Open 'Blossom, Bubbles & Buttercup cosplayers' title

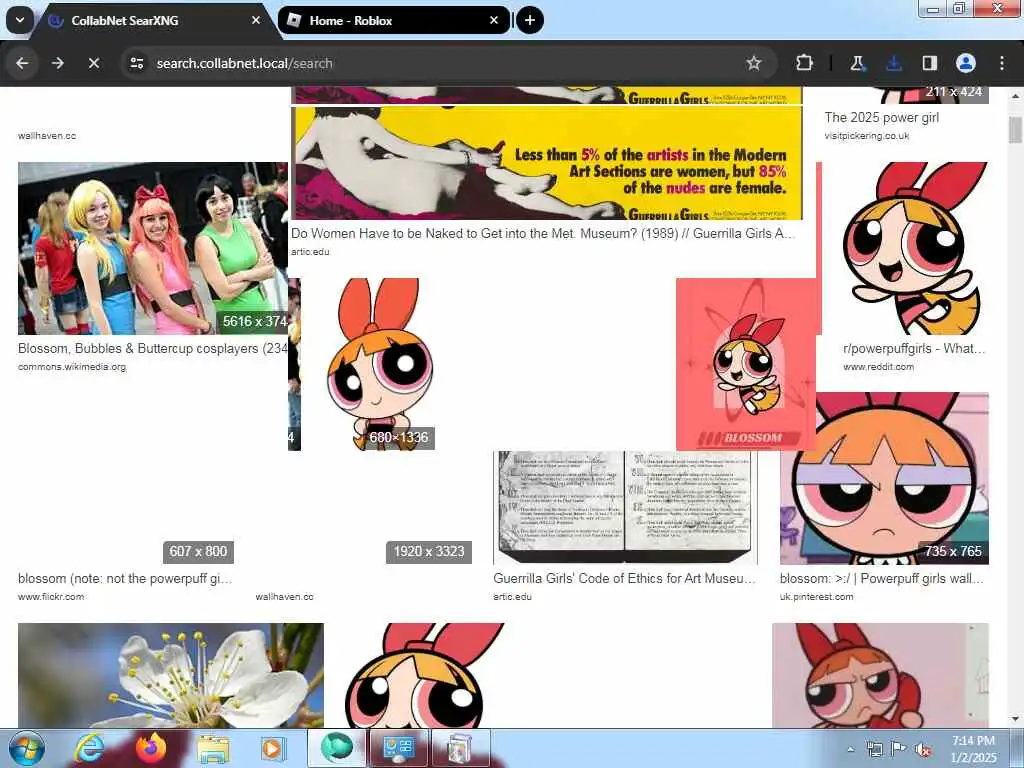(152, 349)
